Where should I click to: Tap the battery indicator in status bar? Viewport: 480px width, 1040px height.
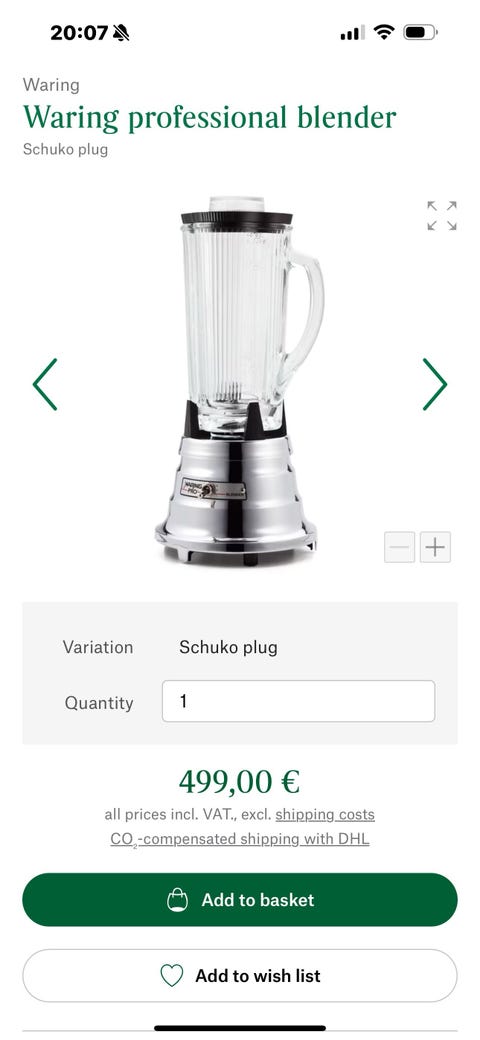point(420,32)
